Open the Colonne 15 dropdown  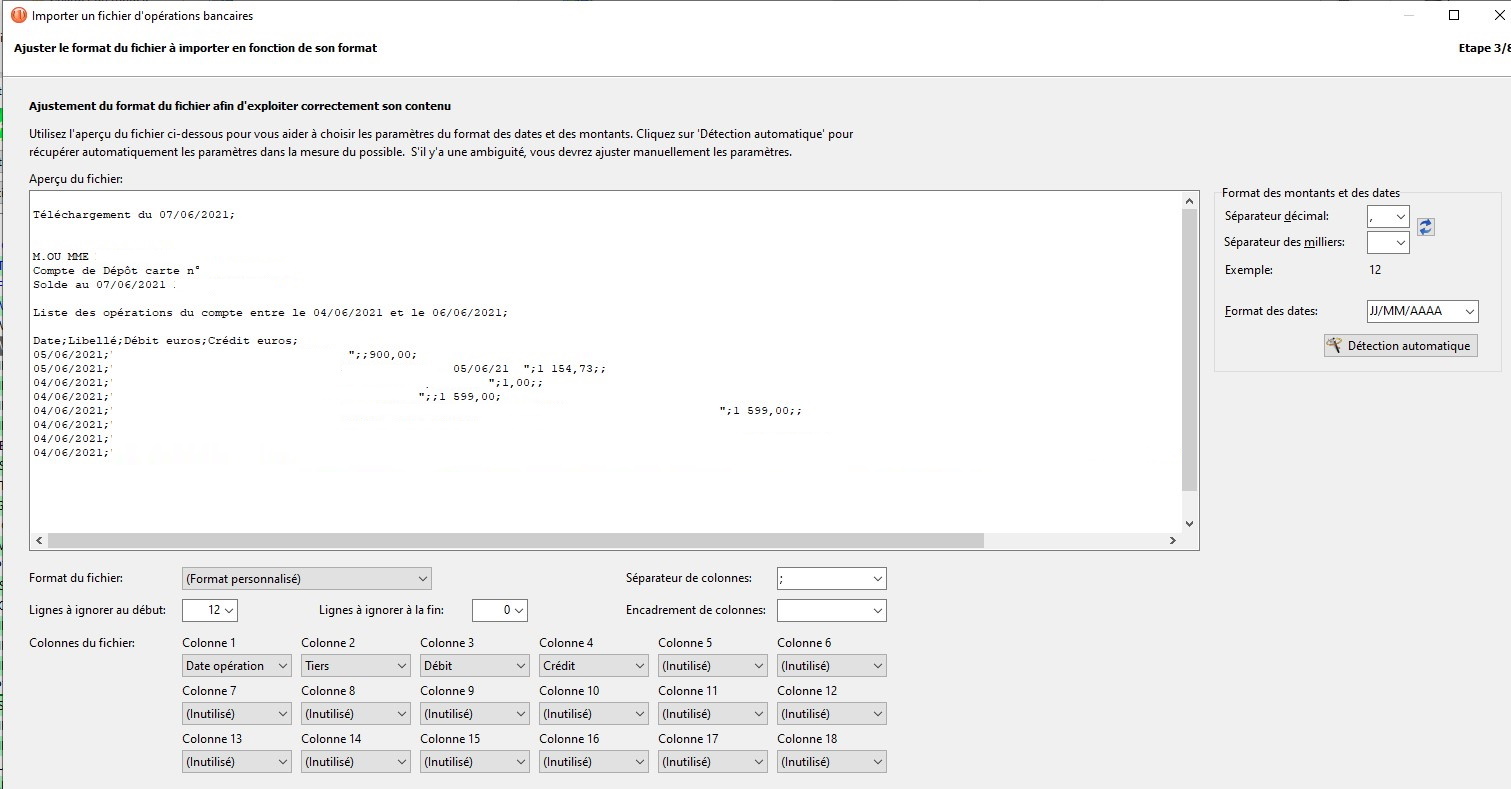474,762
